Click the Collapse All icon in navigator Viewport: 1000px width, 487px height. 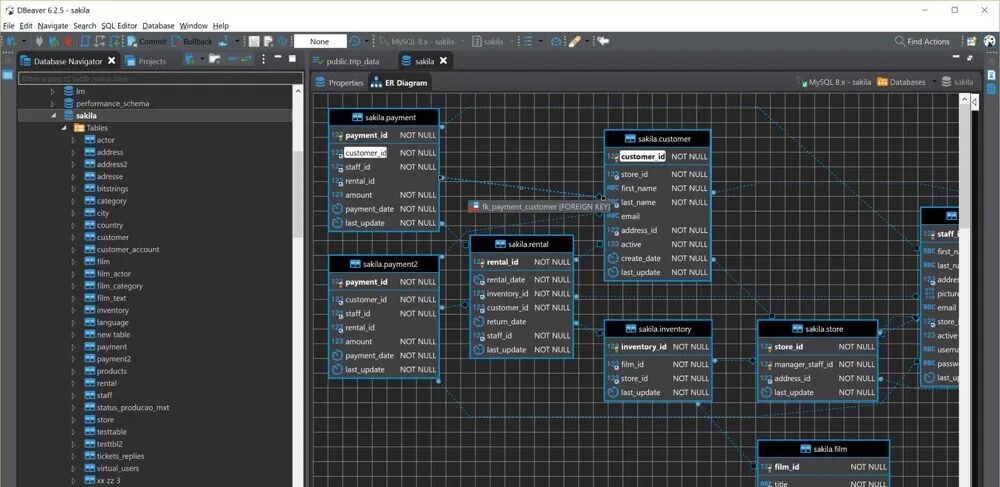(232, 59)
